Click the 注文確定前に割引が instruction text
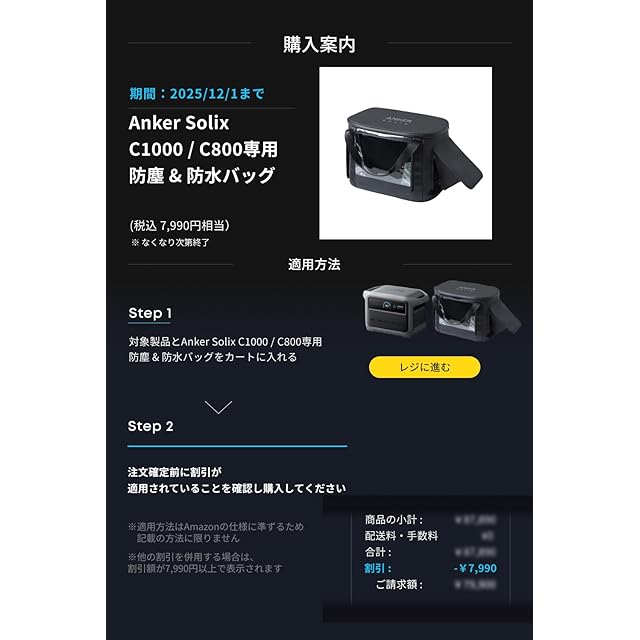Screen dimensions: 640x640 [175, 472]
